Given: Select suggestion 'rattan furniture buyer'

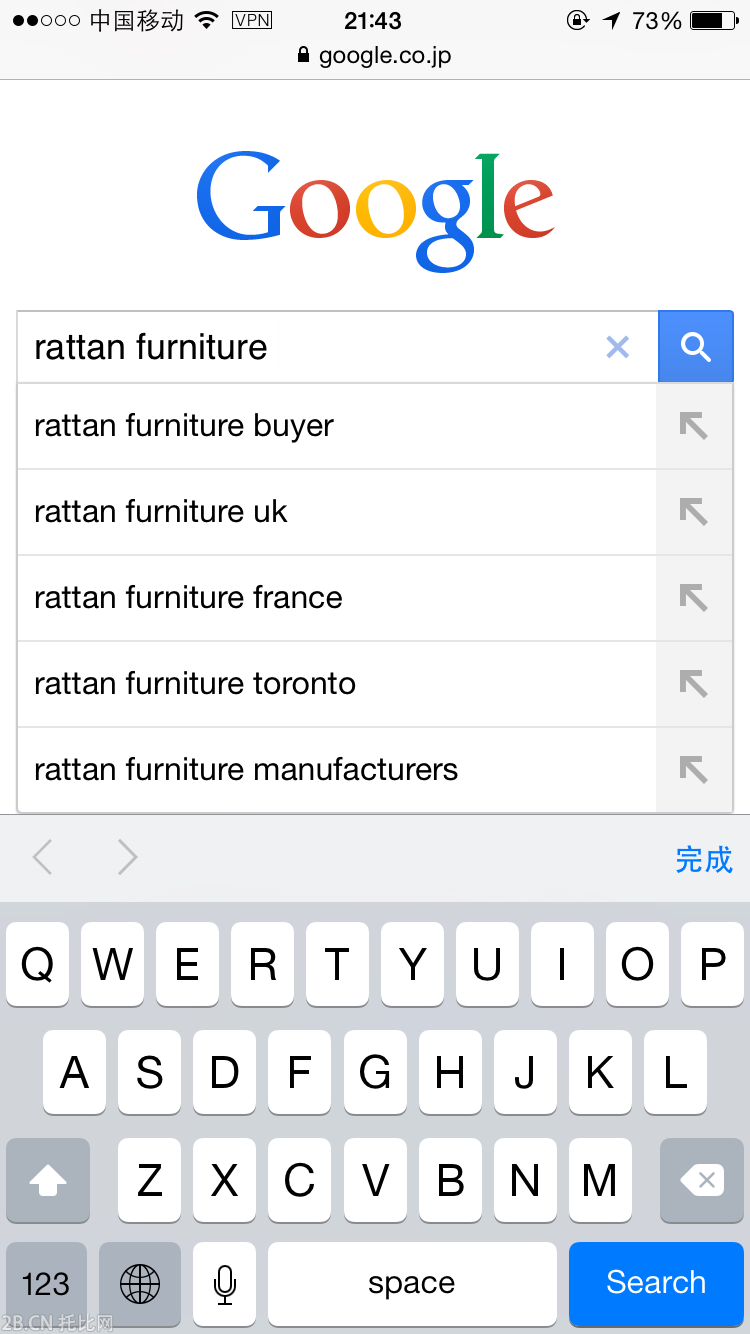Looking at the screenshot, I should [x=184, y=426].
